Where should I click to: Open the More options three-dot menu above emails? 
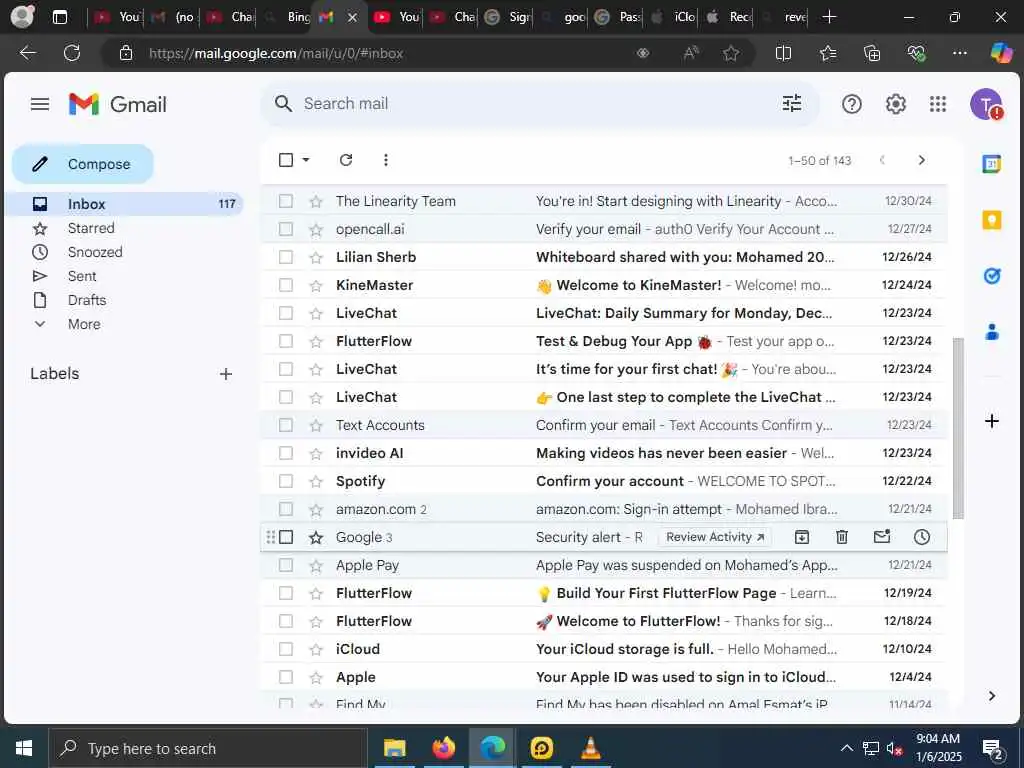[x=386, y=160]
